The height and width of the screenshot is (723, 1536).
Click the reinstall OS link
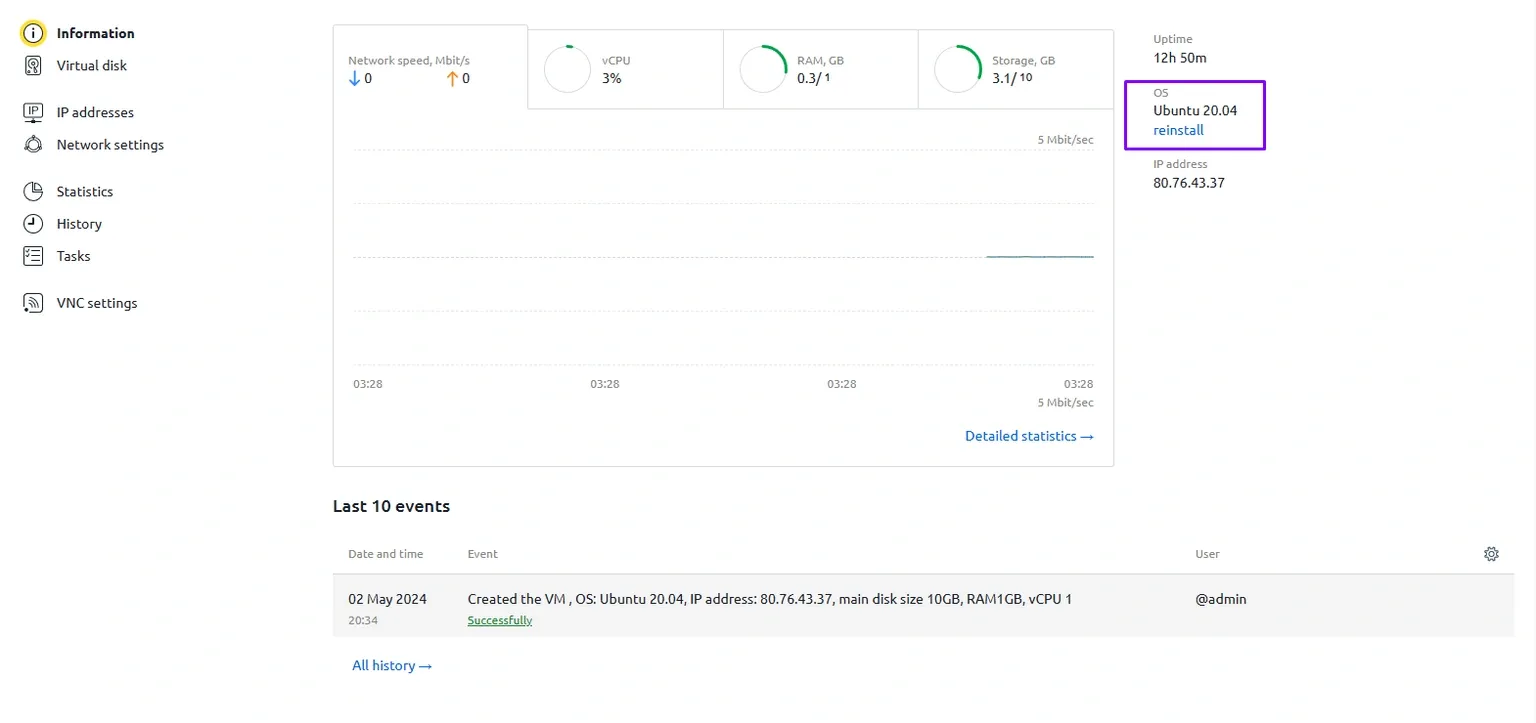pos(1178,130)
